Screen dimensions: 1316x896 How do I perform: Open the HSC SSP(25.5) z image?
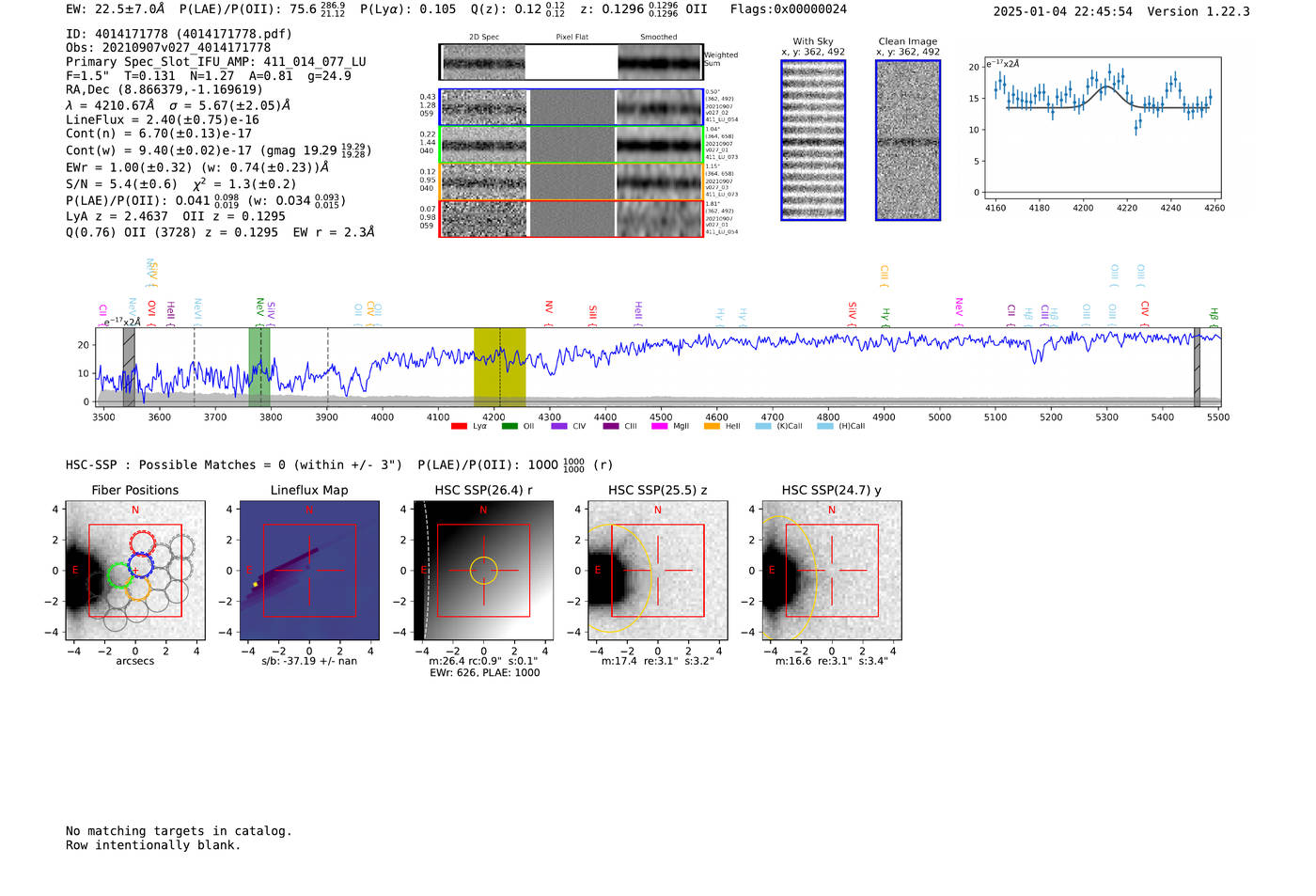[657, 571]
